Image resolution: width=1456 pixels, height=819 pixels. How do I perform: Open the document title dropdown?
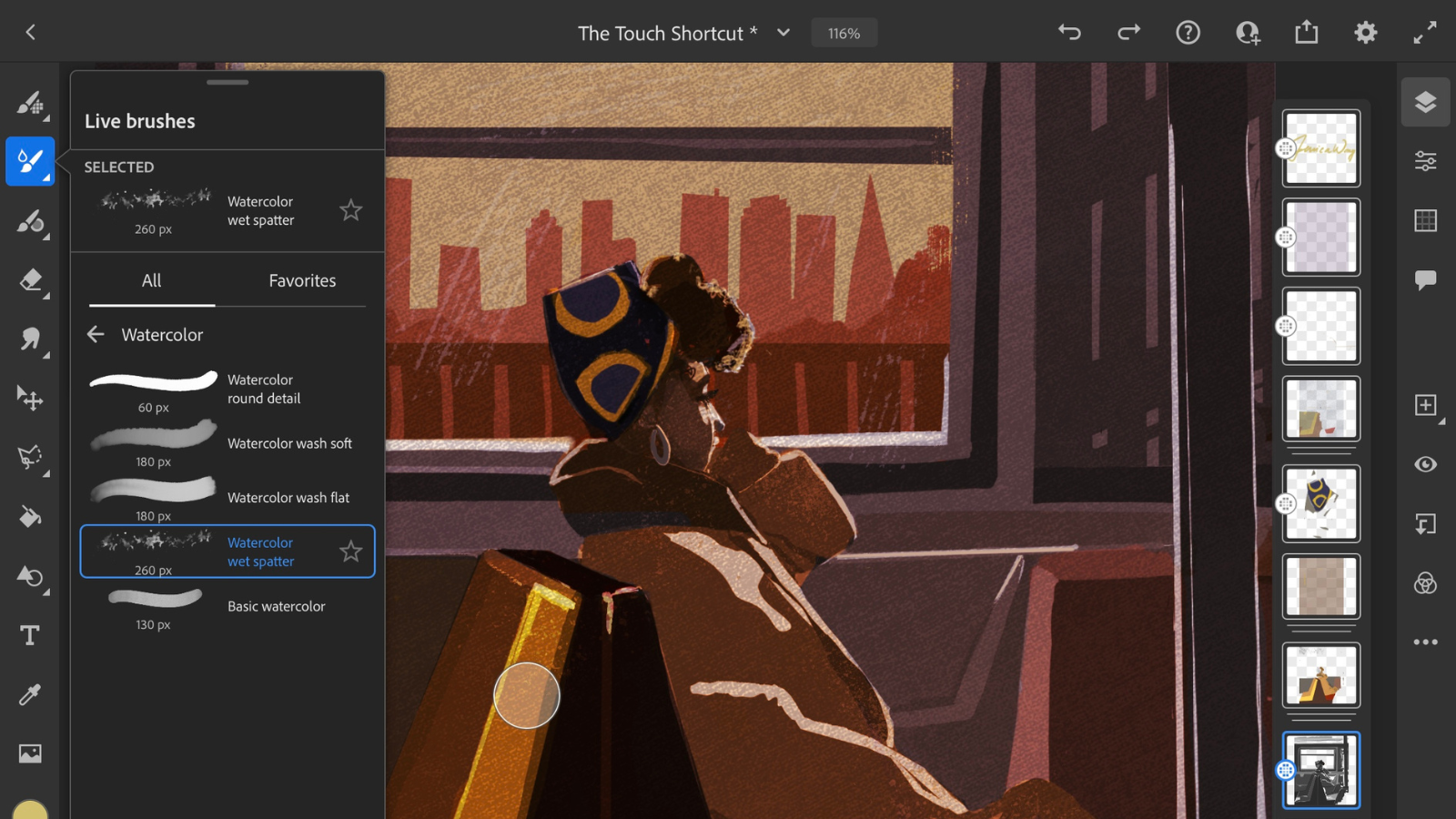click(x=783, y=32)
